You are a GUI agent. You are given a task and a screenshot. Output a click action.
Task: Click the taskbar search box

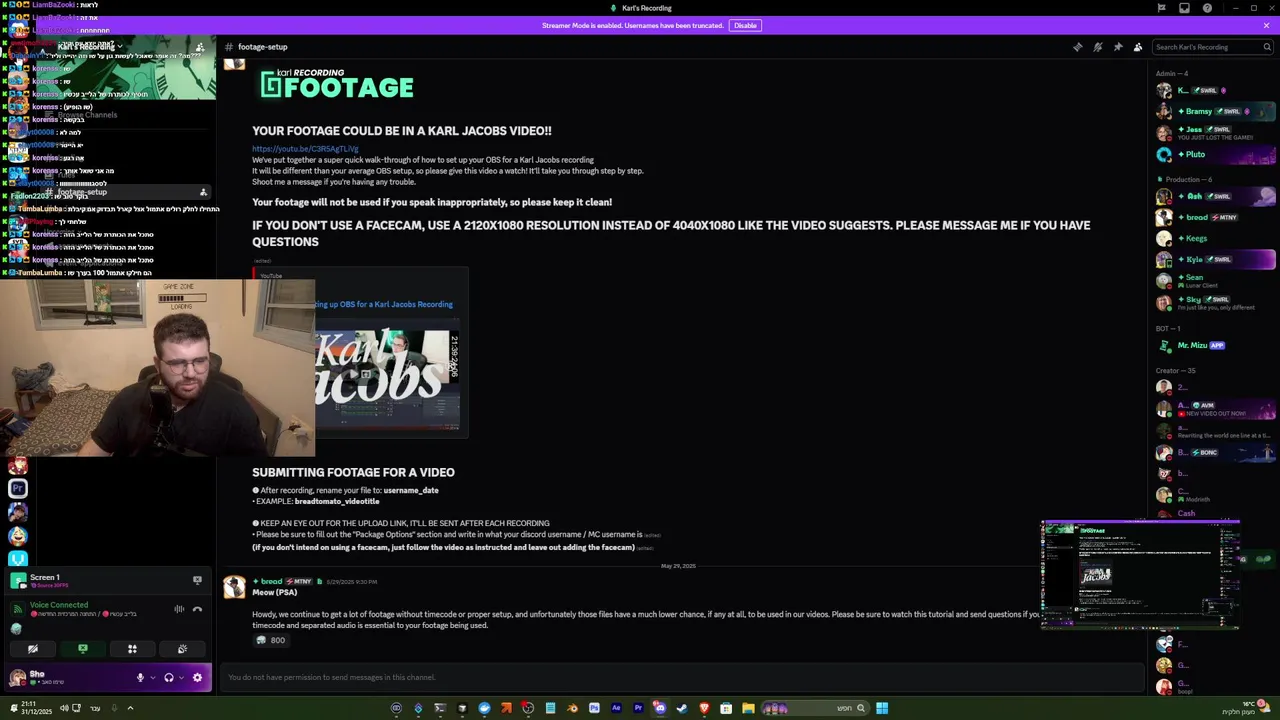816,708
